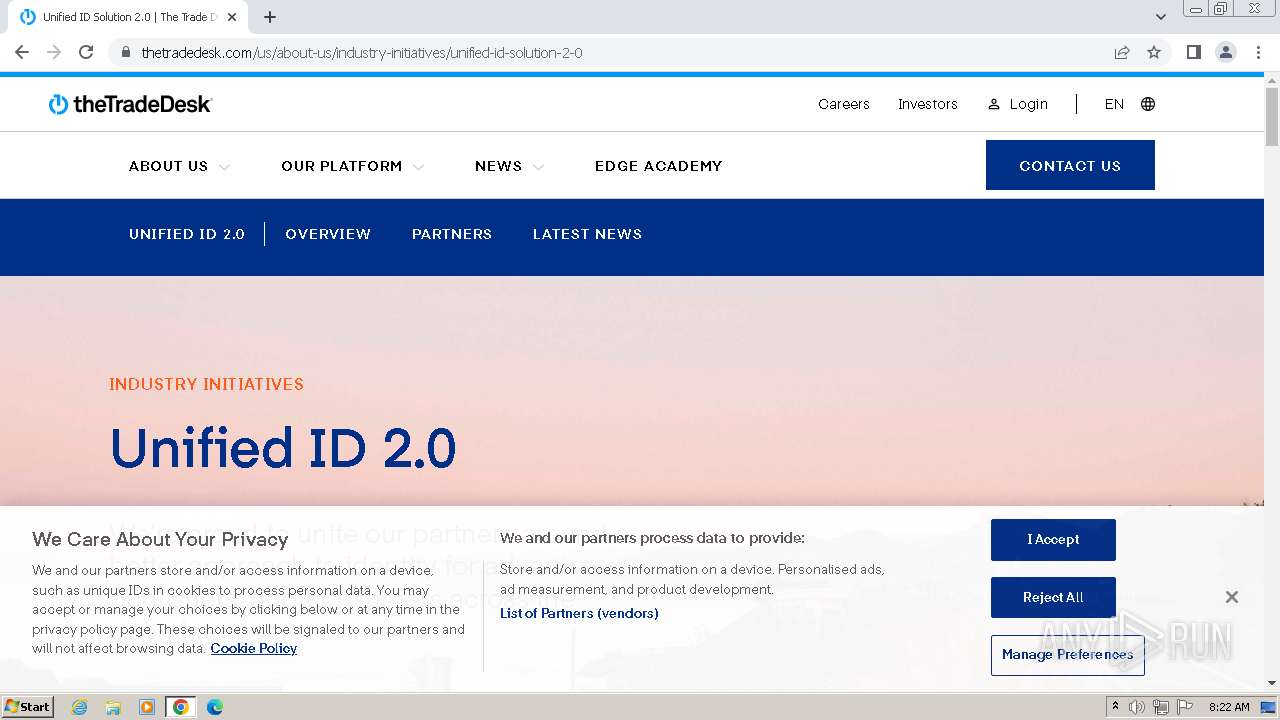Click the forward navigation arrow
This screenshot has height=720, width=1280.
(x=54, y=52)
